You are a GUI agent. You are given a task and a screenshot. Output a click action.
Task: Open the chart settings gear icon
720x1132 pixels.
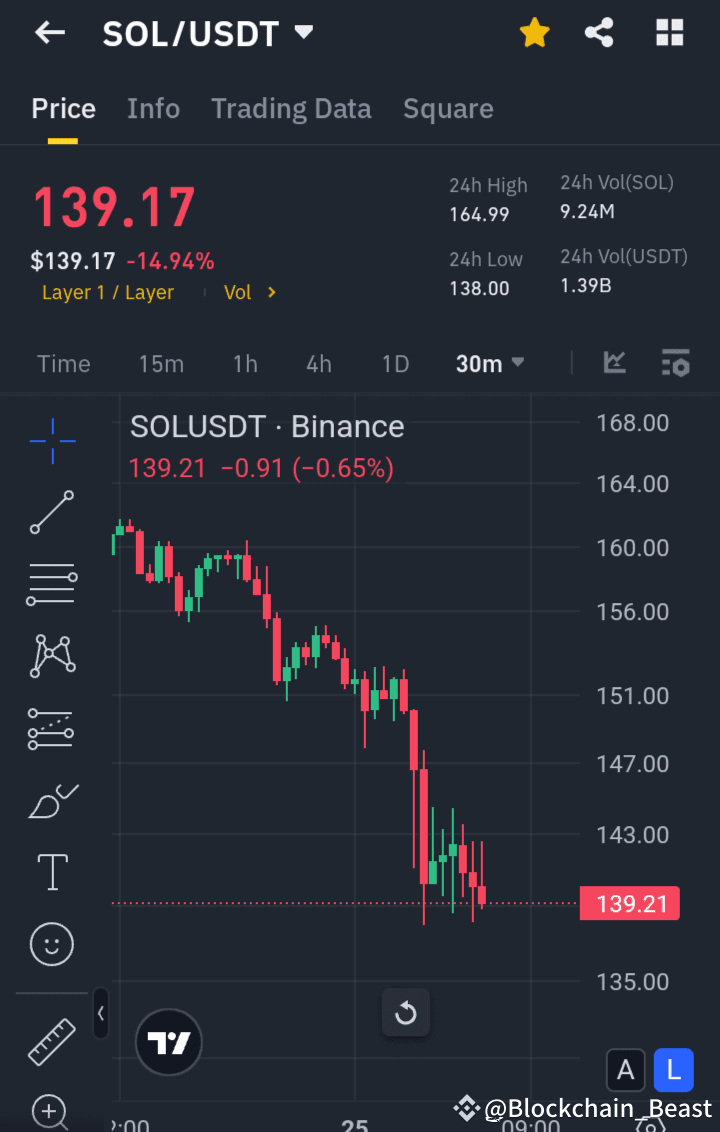pos(676,364)
